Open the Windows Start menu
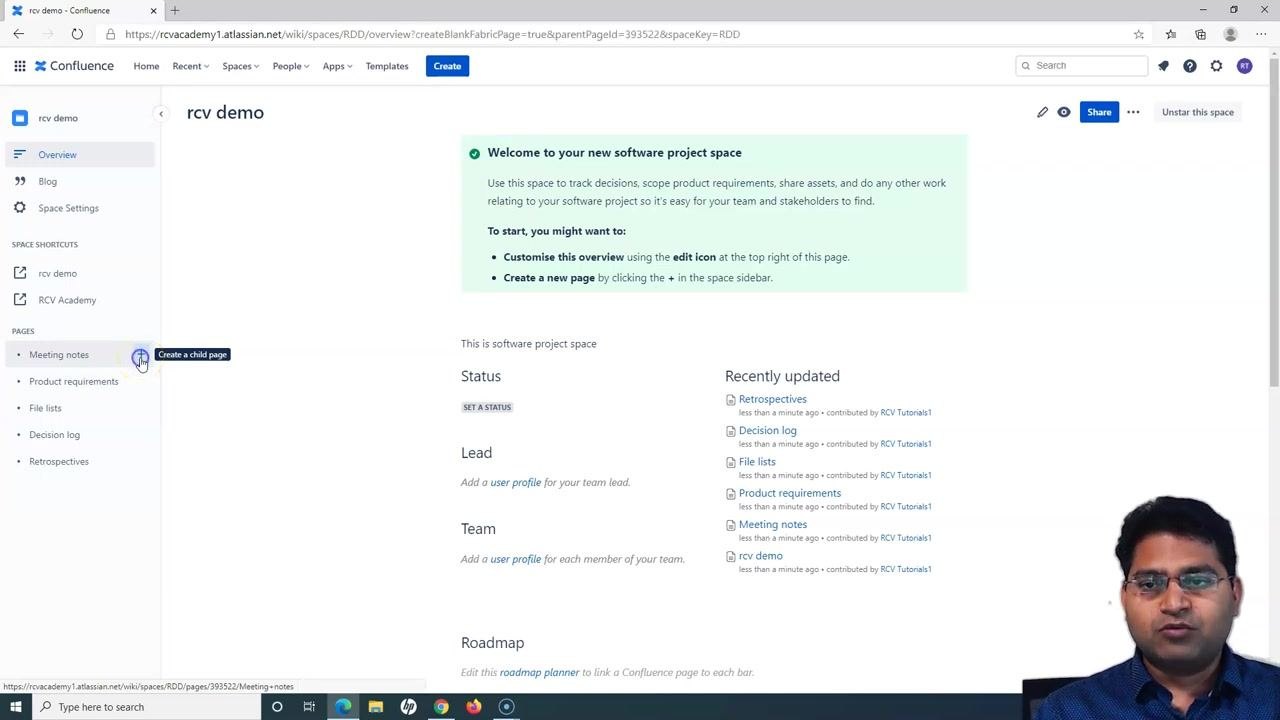Image resolution: width=1280 pixels, height=720 pixels. click(x=15, y=707)
